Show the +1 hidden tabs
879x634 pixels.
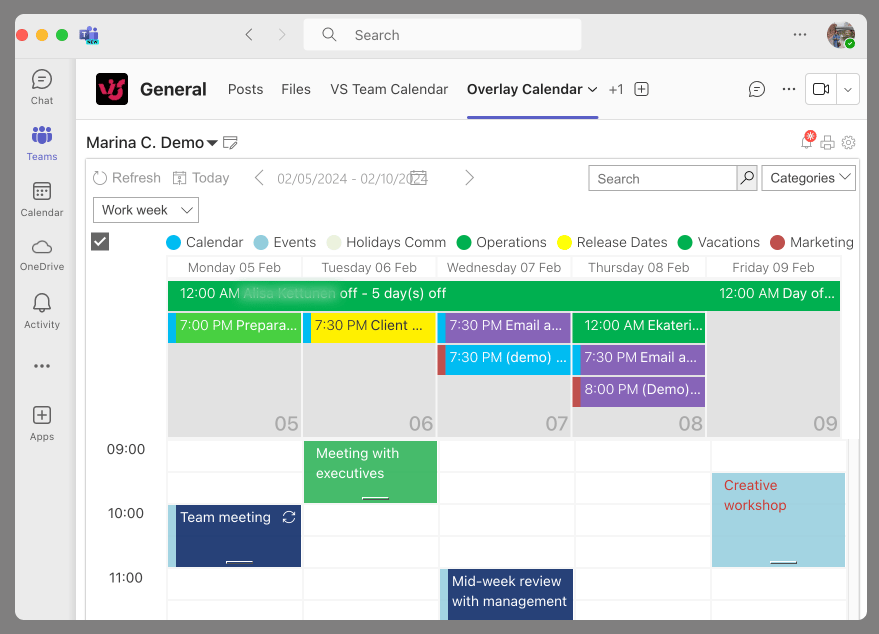pyautogui.click(x=616, y=90)
